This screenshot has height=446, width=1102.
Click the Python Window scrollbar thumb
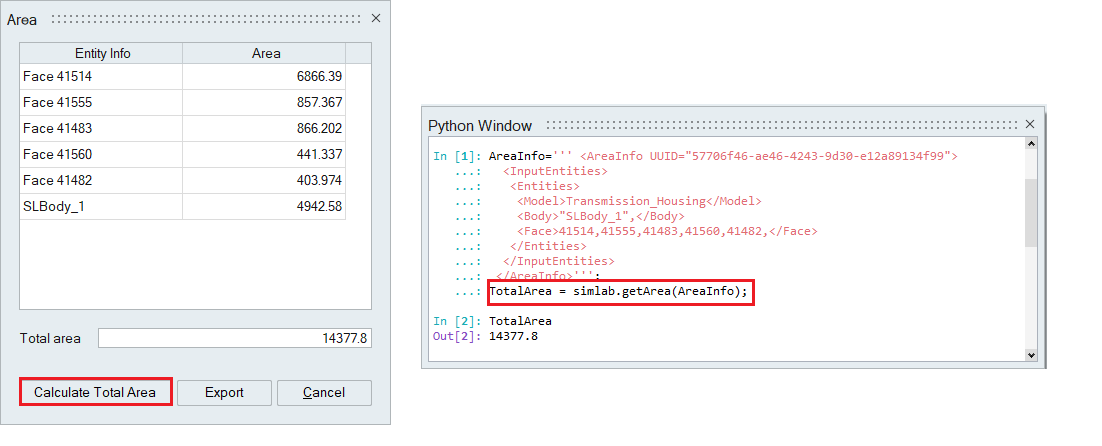pyautogui.click(x=1031, y=212)
